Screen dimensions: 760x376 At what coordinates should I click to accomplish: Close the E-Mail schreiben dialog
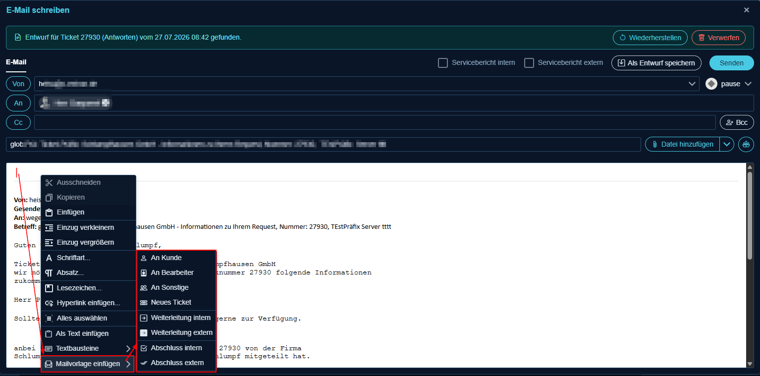click(x=746, y=10)
